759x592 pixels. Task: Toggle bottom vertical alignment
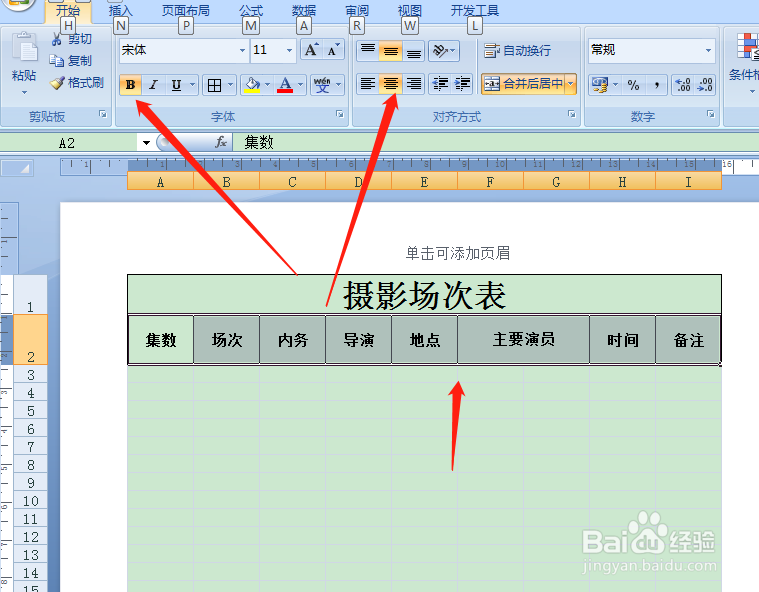(413, 51)
